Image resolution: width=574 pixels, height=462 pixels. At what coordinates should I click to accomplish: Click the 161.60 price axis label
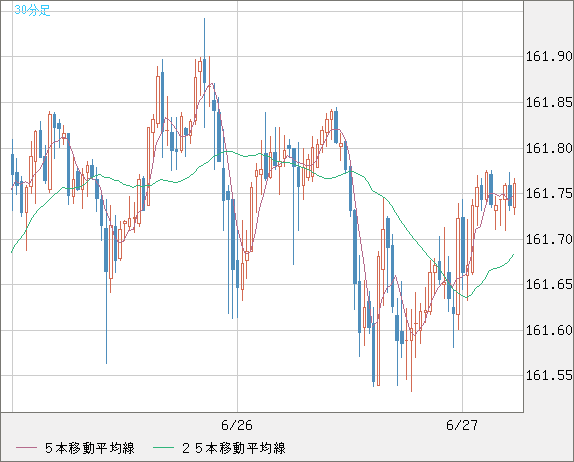[549, 330]
